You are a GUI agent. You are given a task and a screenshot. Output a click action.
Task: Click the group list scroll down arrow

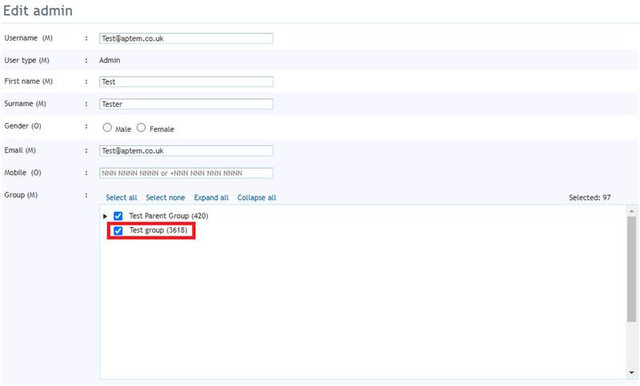631,373
